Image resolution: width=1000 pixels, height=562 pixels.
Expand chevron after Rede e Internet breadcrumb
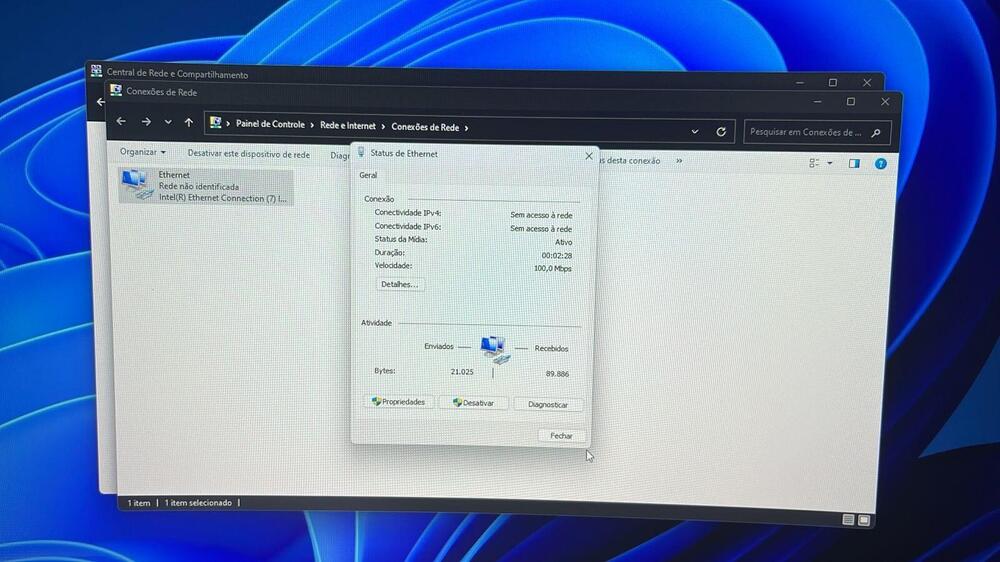pyautogui.click(x=383, y=127)
